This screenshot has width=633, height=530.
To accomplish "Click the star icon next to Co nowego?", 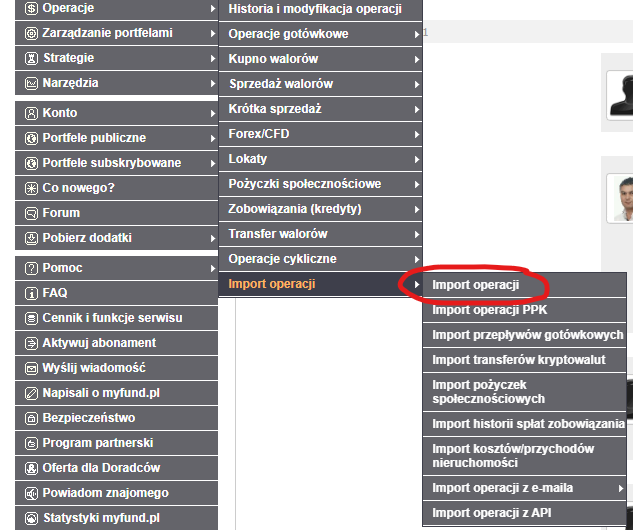I will click(x=31, y=188).
